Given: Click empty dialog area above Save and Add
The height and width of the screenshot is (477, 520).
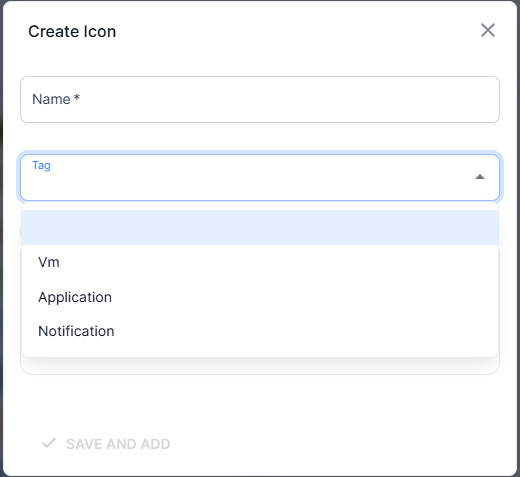Looking at the screenshot, I should (x=260, y=402).
